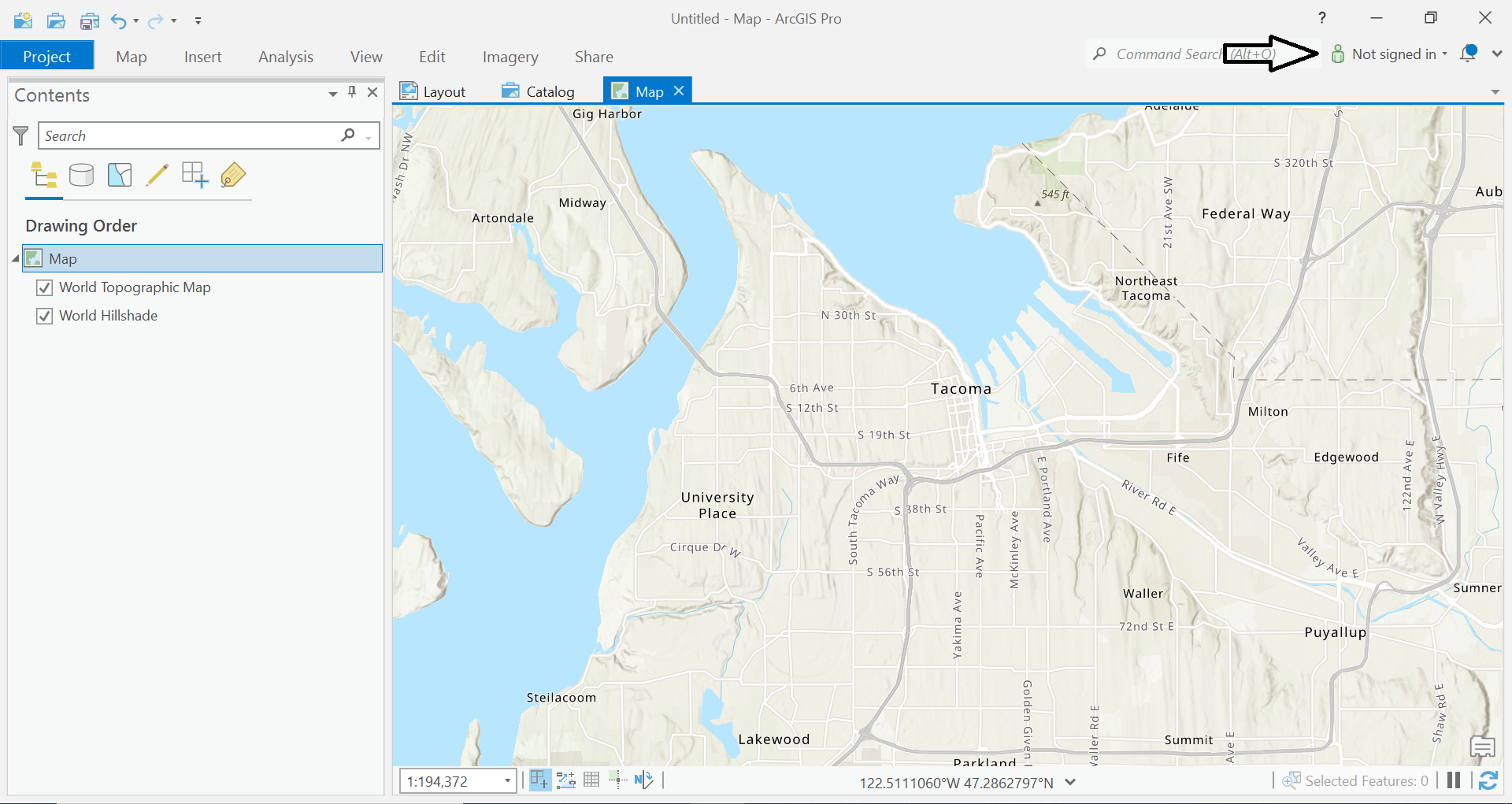
Task: Pause map drawing
Action: tap(1454, 780)
